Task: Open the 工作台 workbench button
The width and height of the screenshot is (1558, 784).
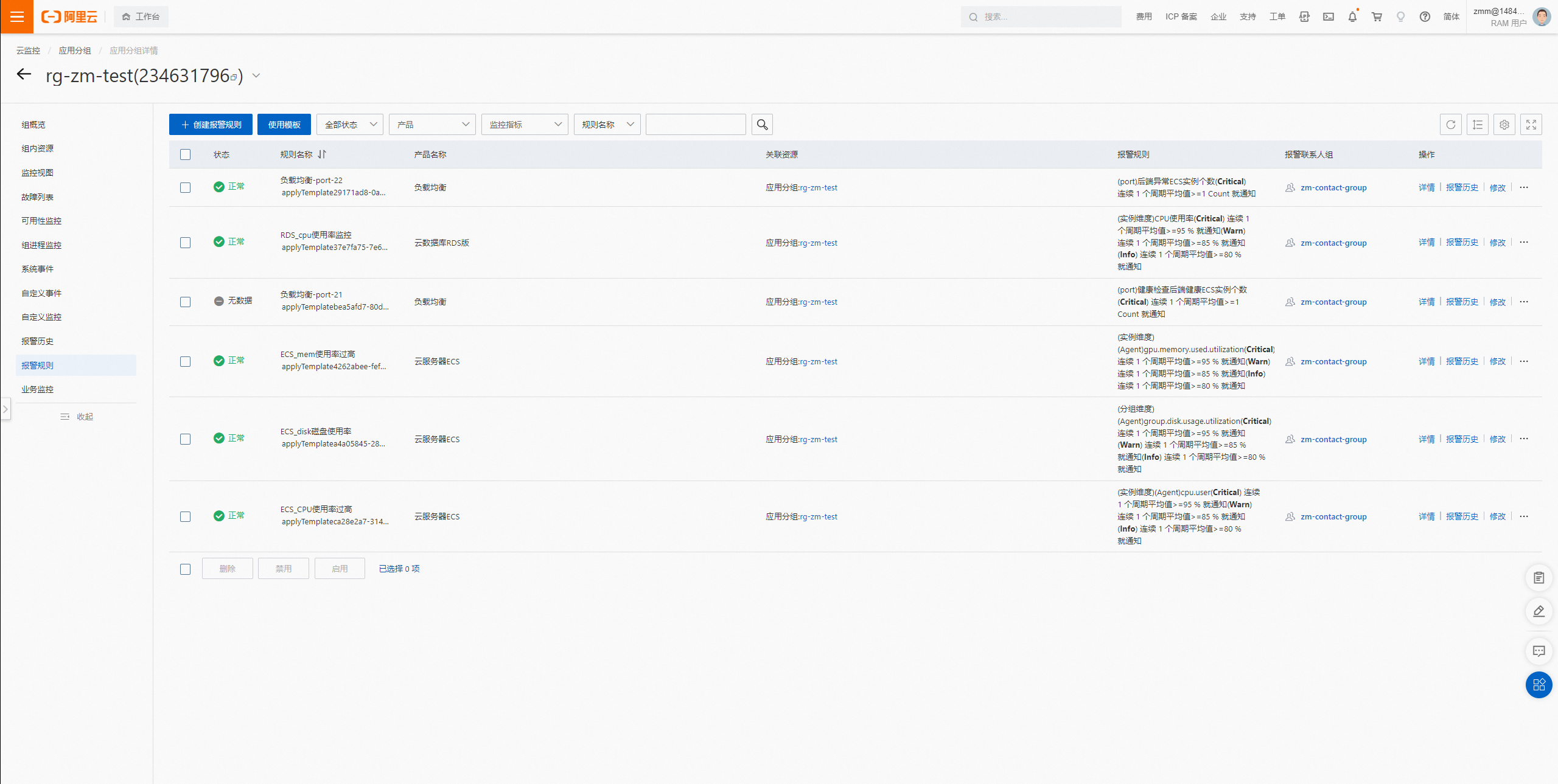Action: 141,17
